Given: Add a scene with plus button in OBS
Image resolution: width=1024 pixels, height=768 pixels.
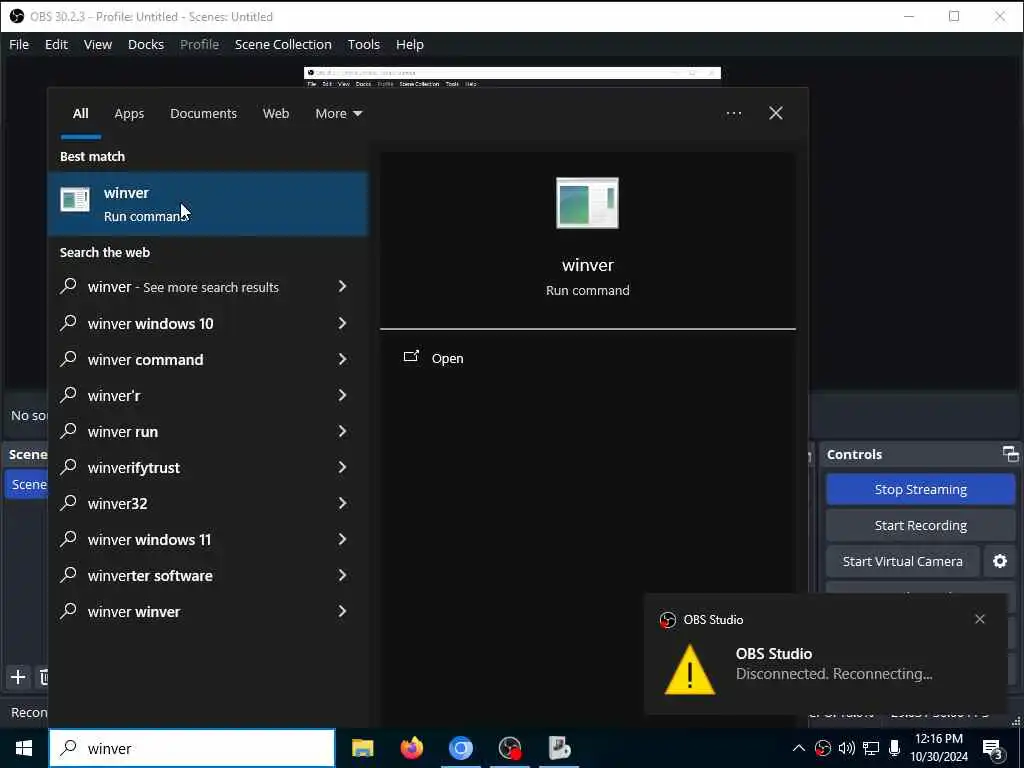Looking at the screenshot, I should click(18, 677).
